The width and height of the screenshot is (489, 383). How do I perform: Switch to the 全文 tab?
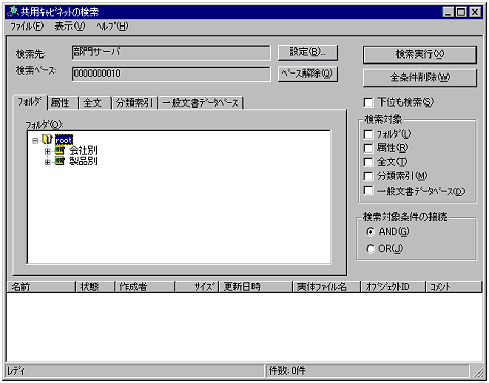point(95,103)
